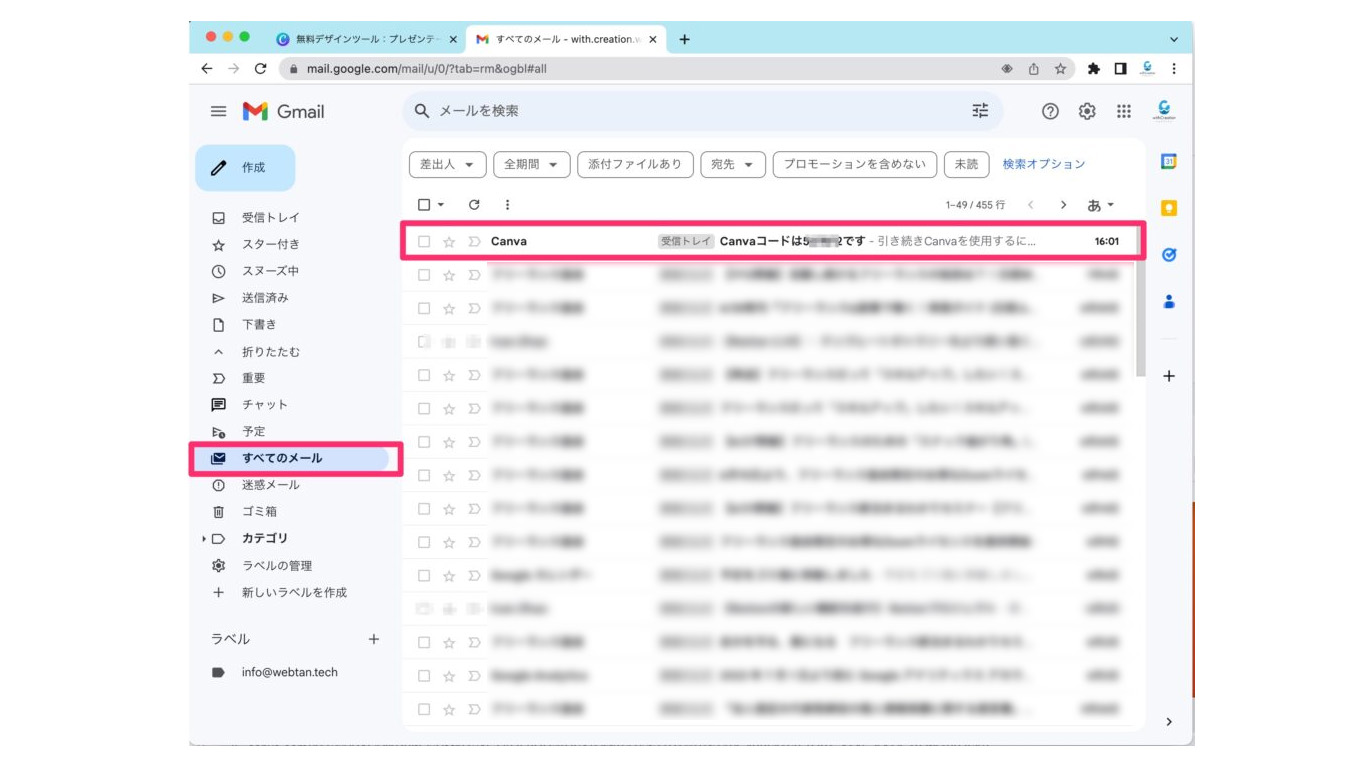Viewport: 1366px width, 768px height.
Task: Share this page icon in address bar
Action: [x=1034, y=69]
